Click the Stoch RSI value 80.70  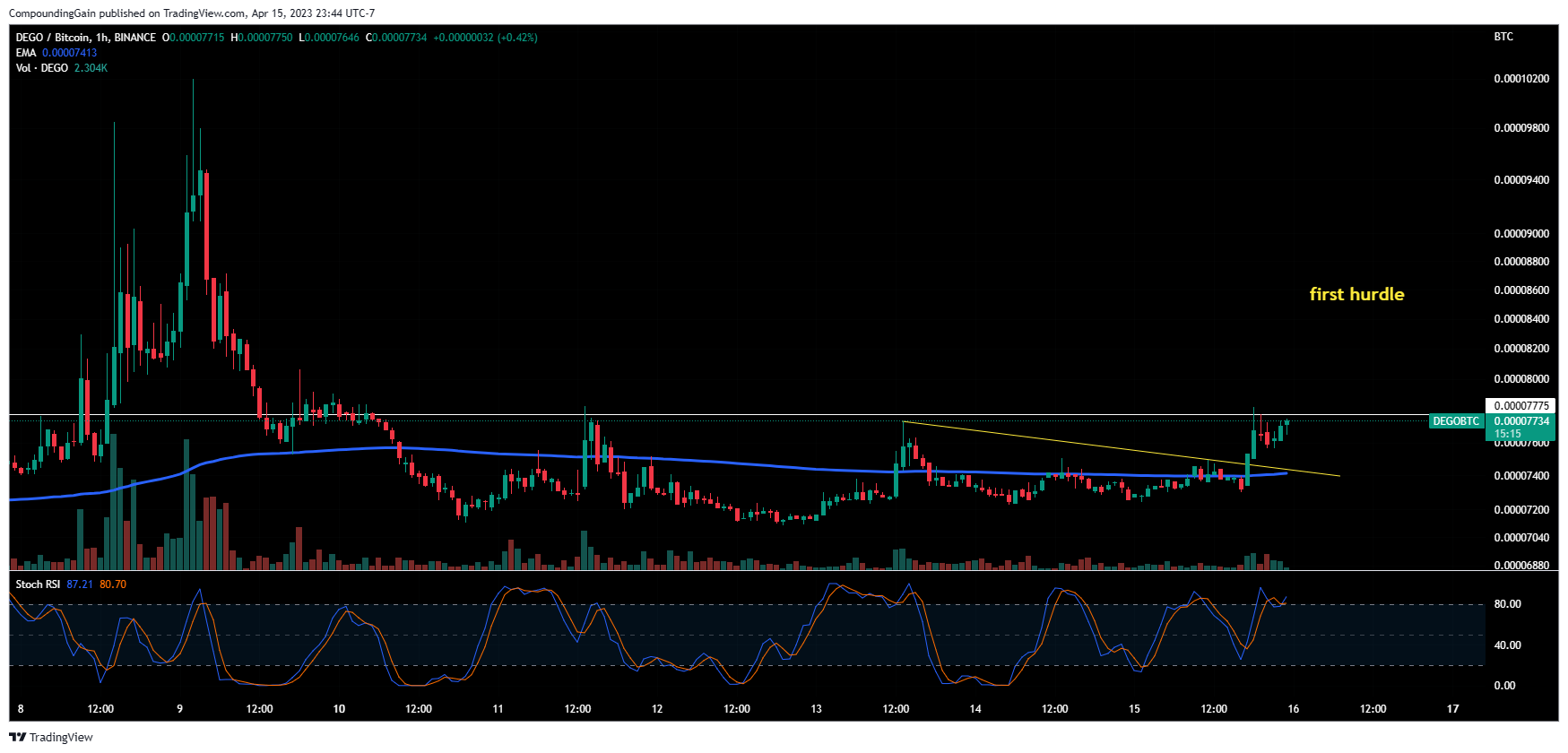click(113, 584)
